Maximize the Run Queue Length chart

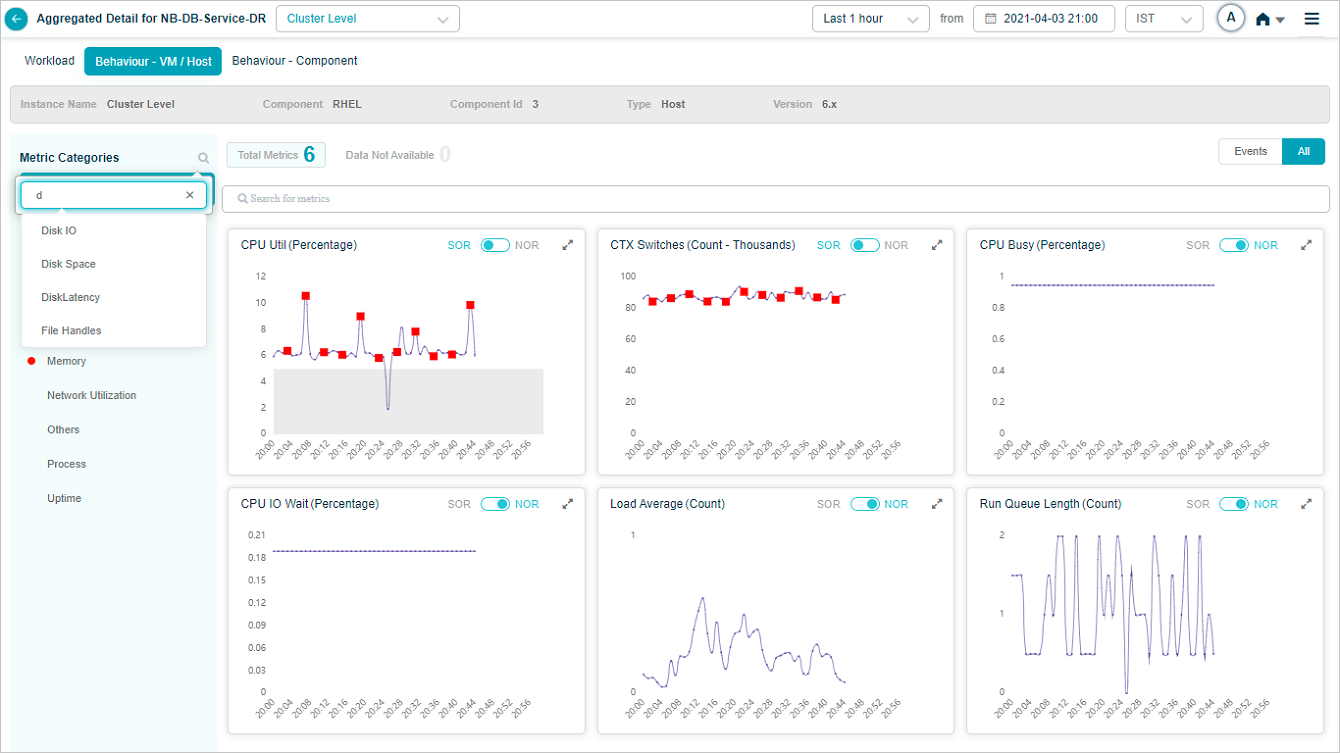[1306, 504]
